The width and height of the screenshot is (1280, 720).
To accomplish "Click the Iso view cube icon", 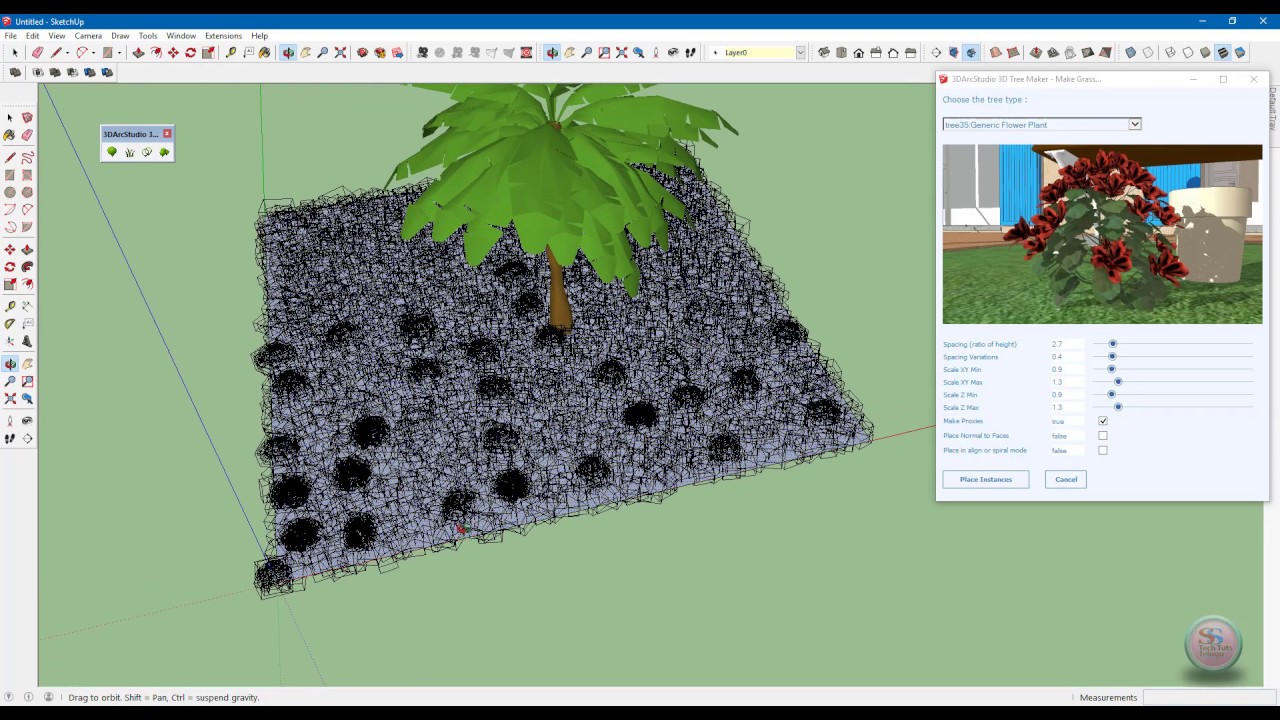I will 824,52.
